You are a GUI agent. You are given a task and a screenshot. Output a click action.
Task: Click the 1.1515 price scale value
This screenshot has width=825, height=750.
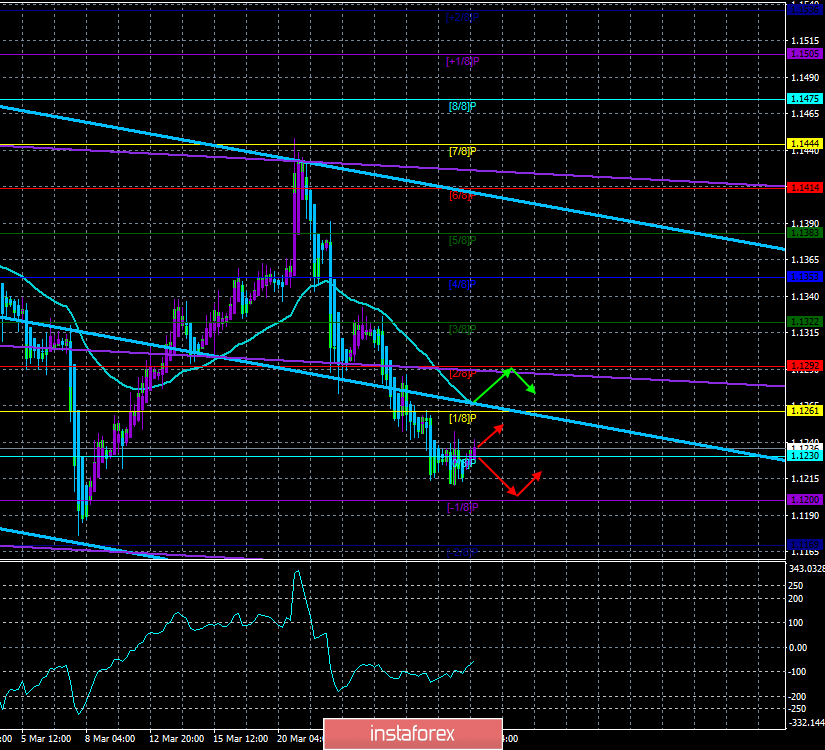tap(805, 41)
